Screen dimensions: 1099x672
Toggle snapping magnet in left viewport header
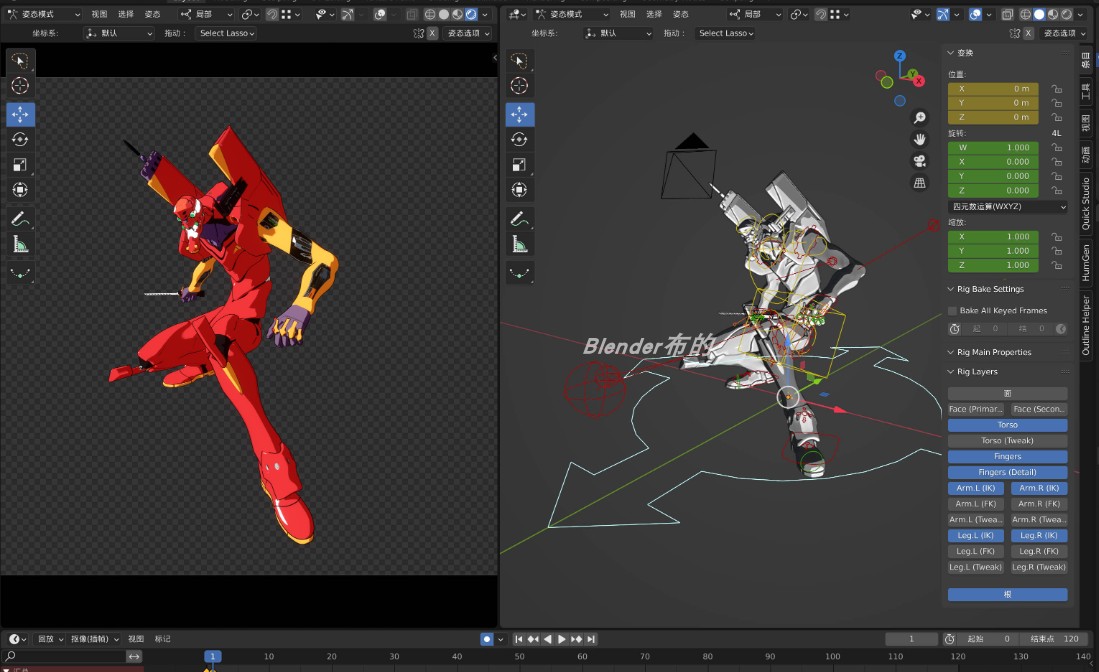coord(272,14)
